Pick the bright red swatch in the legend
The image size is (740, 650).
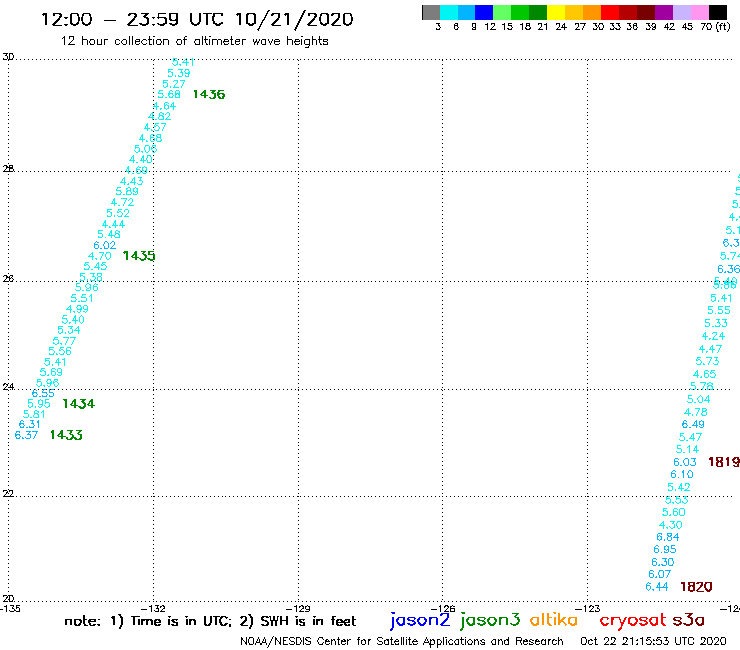(610, 12)
